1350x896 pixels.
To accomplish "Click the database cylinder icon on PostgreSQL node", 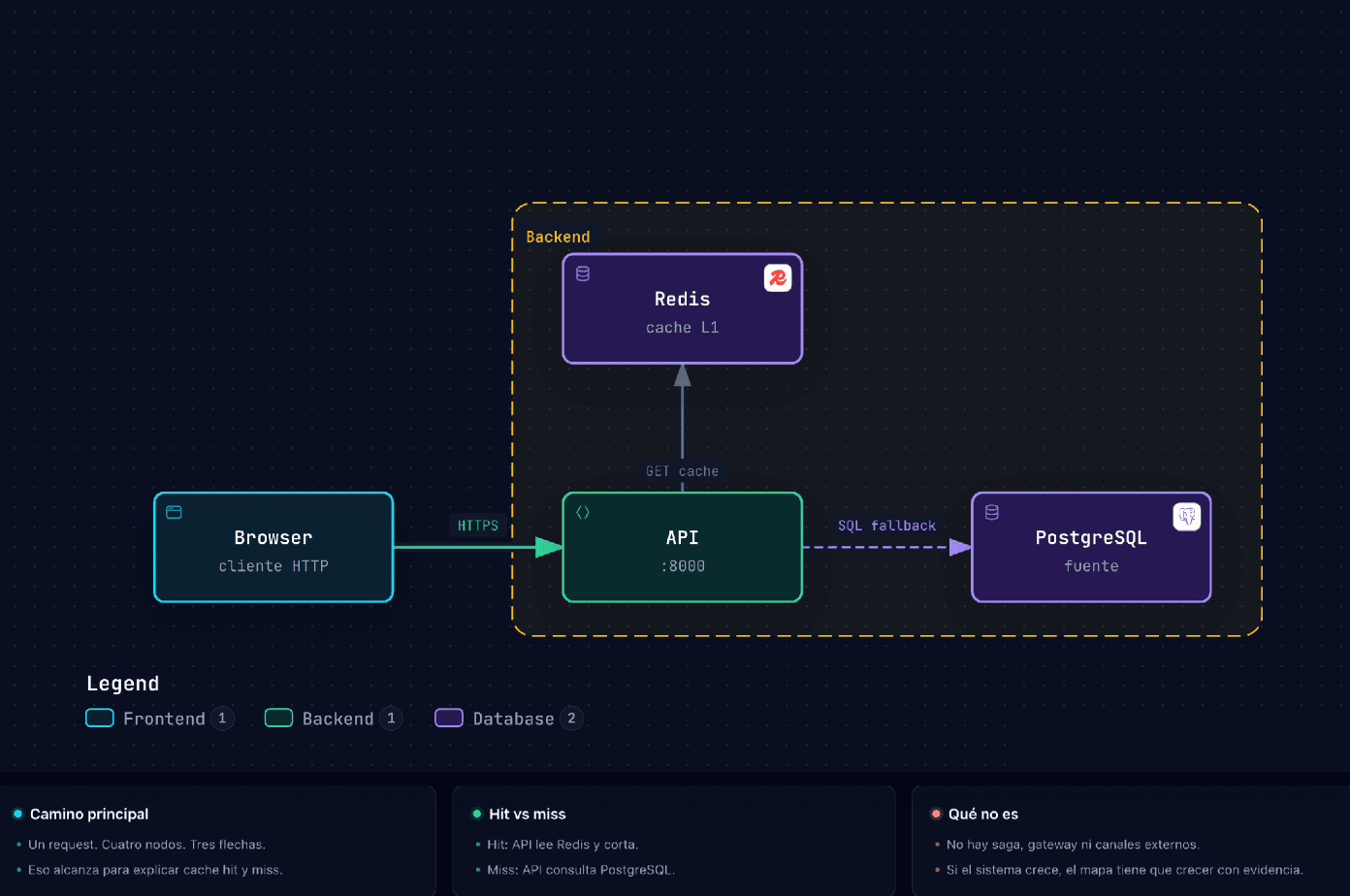I will (992, 512).
